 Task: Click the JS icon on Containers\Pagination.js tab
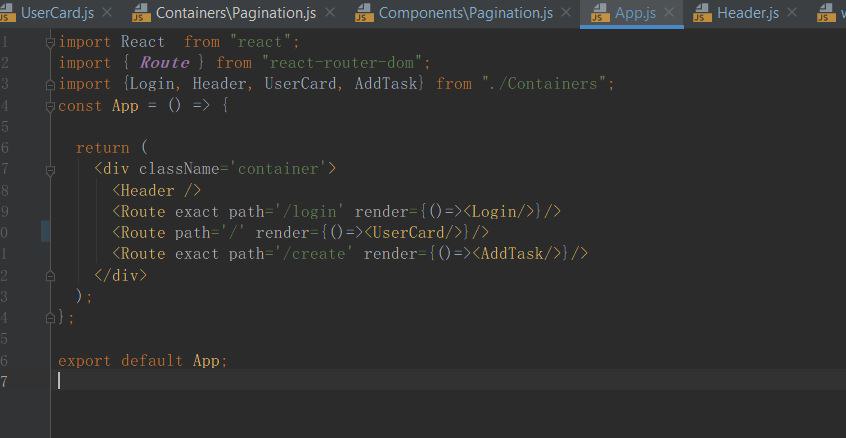(x=141, y=13)
